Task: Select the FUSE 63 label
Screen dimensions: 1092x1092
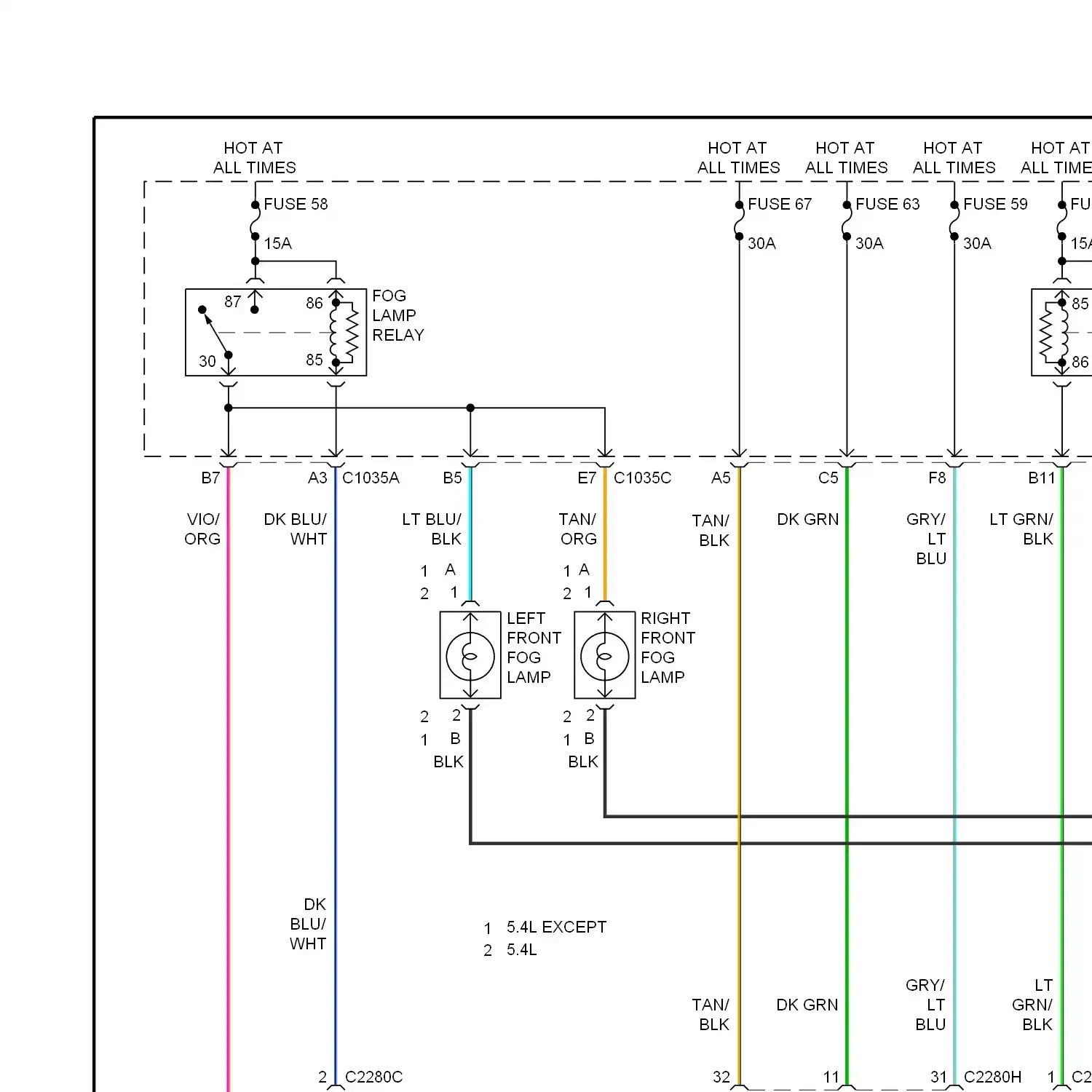Action: point(887,204)
